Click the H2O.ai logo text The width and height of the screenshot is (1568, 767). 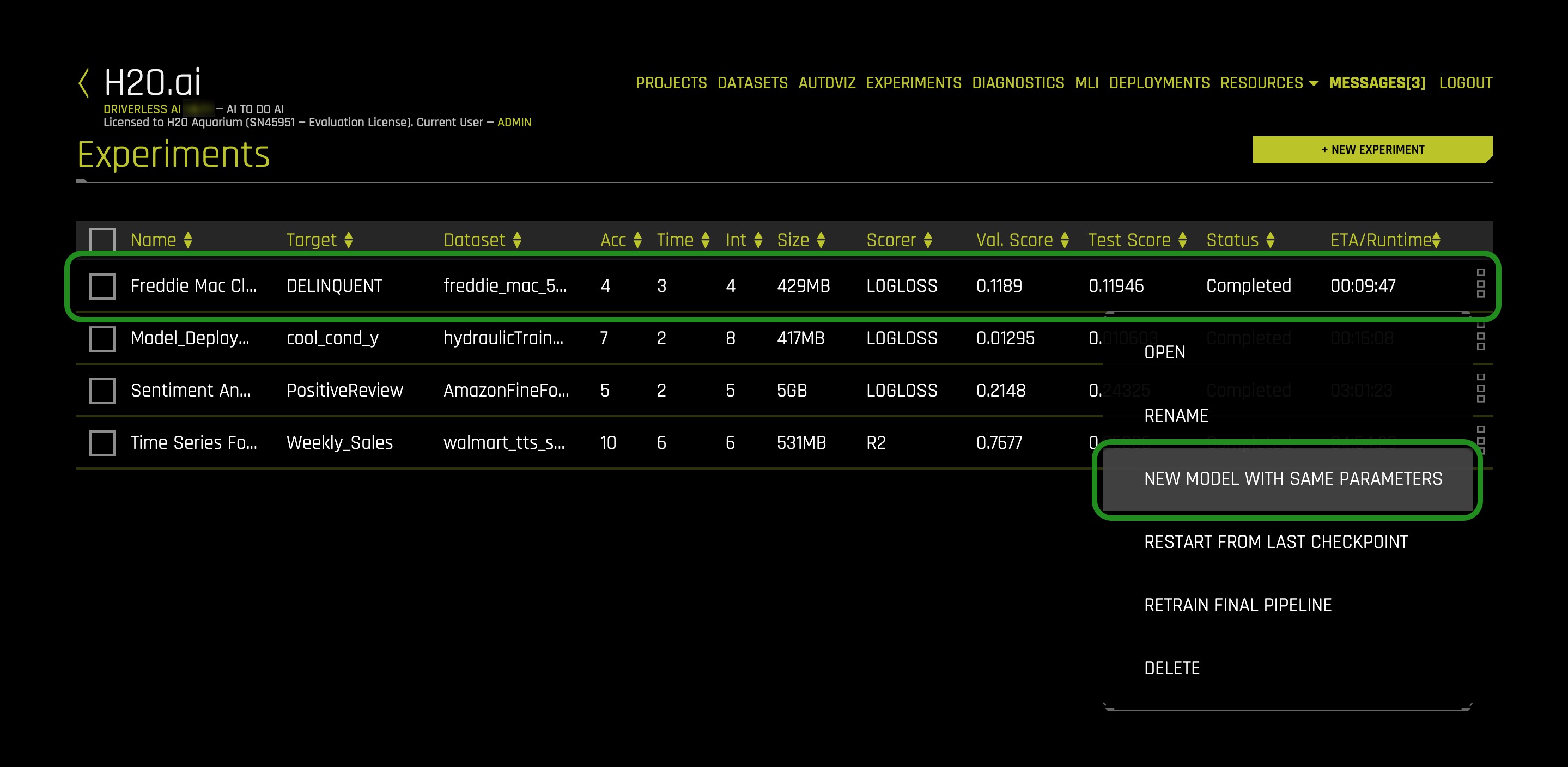(152, 82)
